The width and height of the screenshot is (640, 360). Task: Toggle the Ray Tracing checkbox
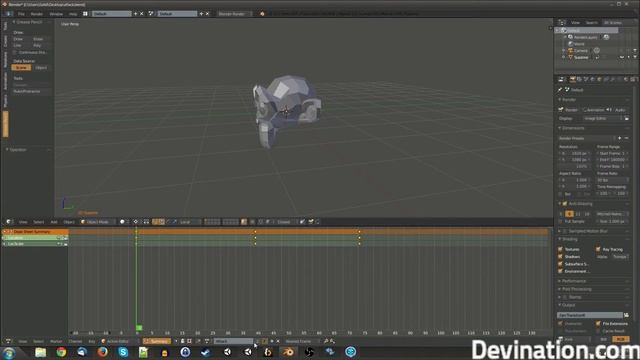pos(598,249)
